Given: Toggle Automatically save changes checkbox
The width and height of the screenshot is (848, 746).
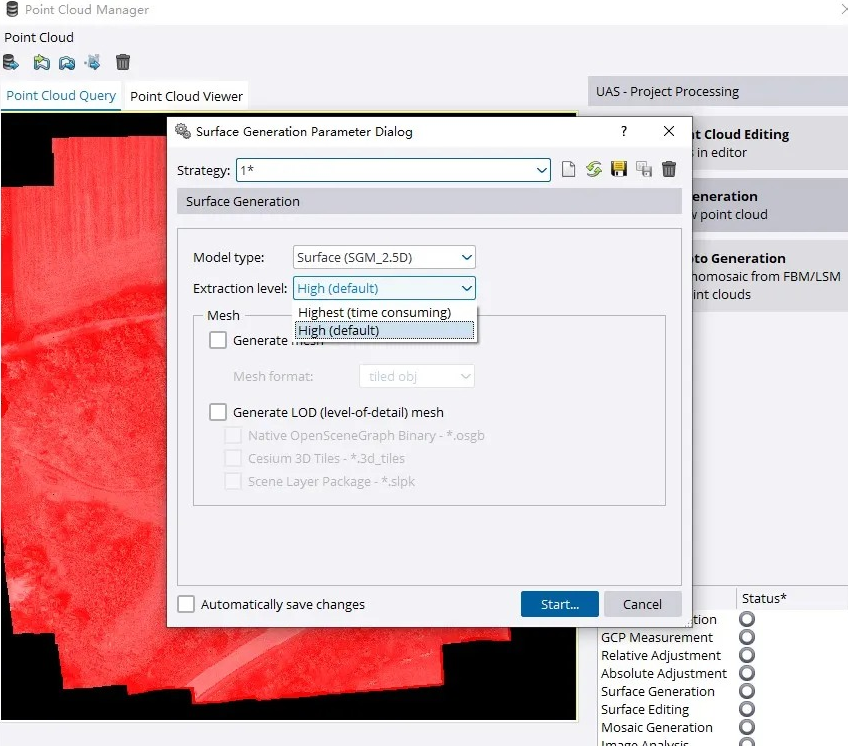Looking at the screenshot, I should pos(186,604).
